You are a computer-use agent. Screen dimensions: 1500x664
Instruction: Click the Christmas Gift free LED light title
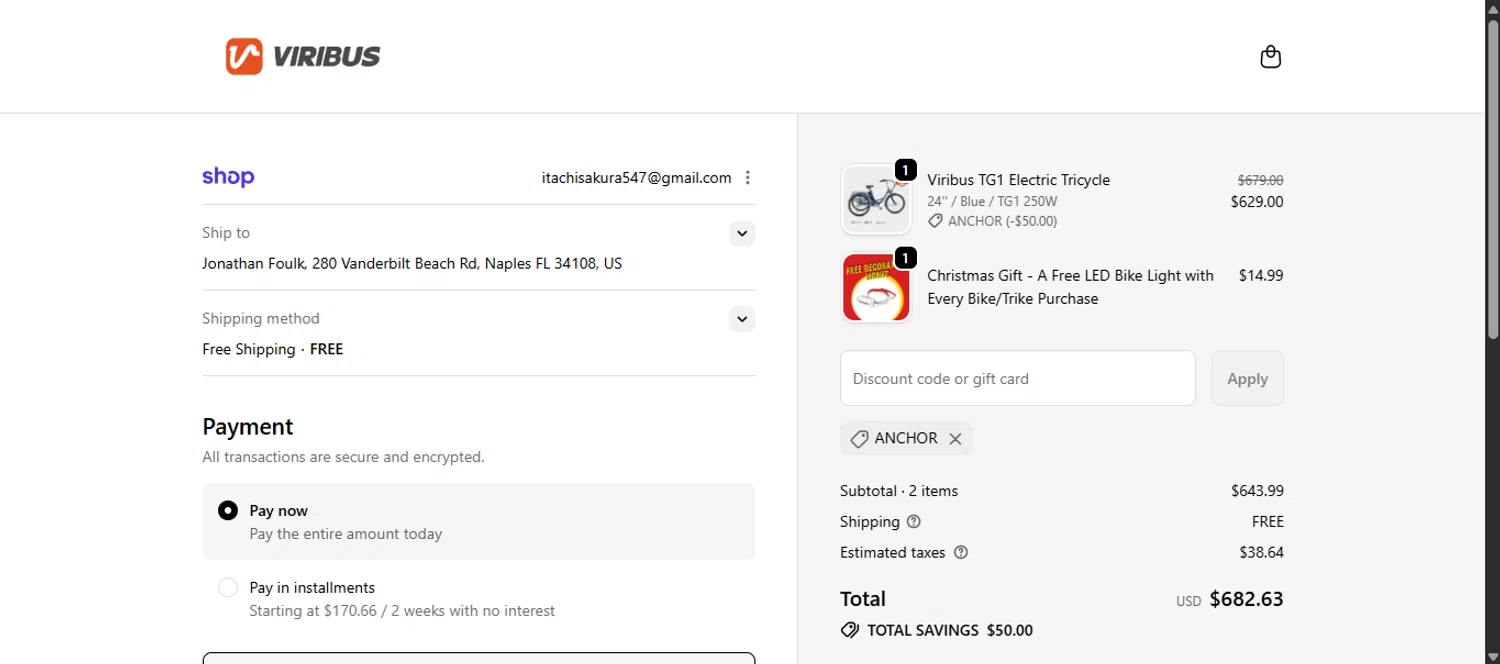coord(1070,287)
